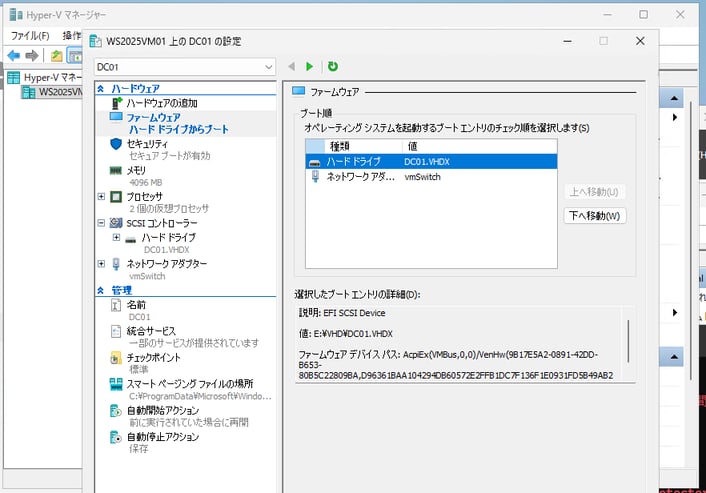The width and height of the screenshot is (706, 493).
Task: Click the Network Adapter icon in tree
Action: (x=116, y=264)
